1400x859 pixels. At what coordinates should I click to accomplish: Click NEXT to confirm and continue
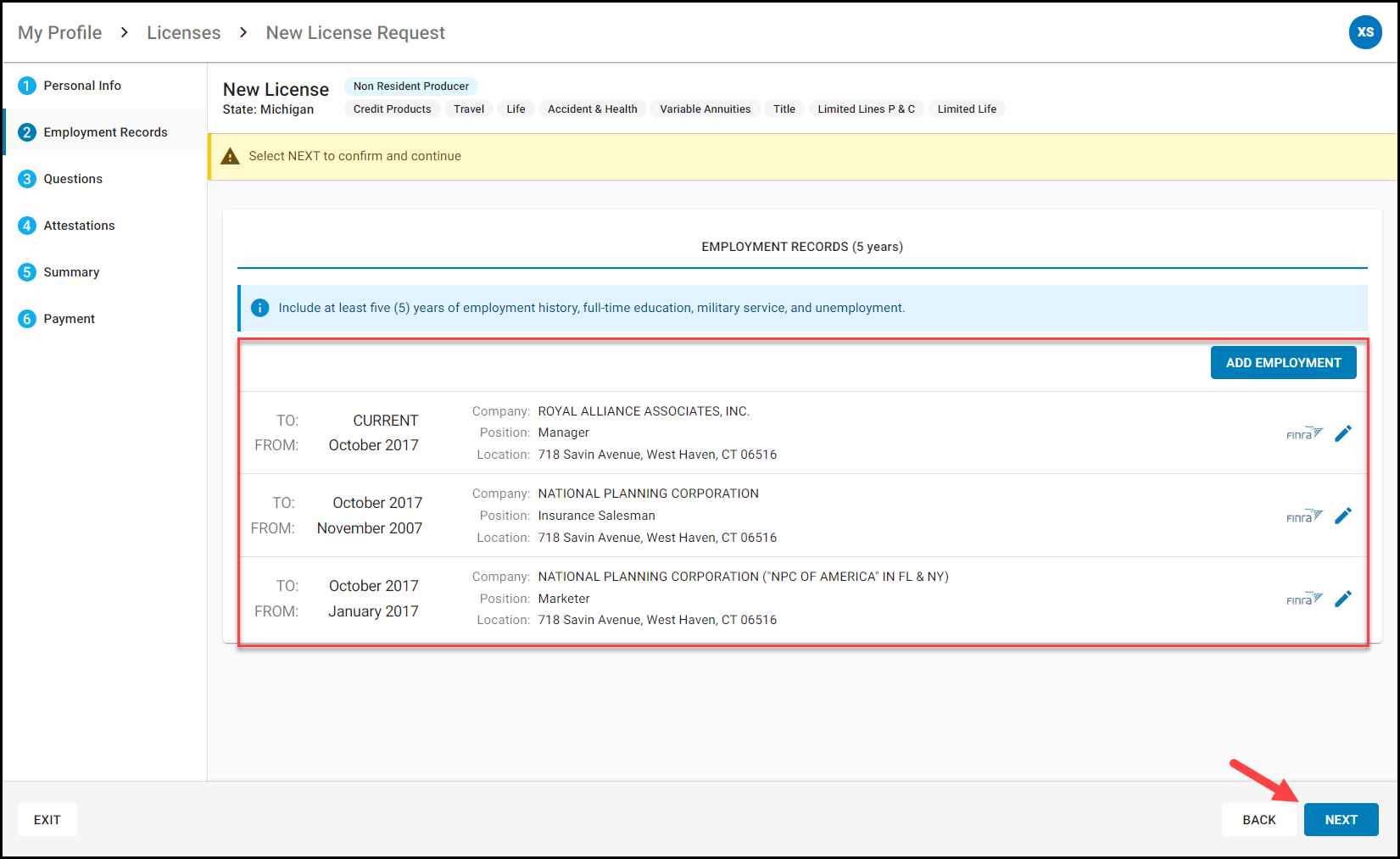click(x=1341, y=820)
